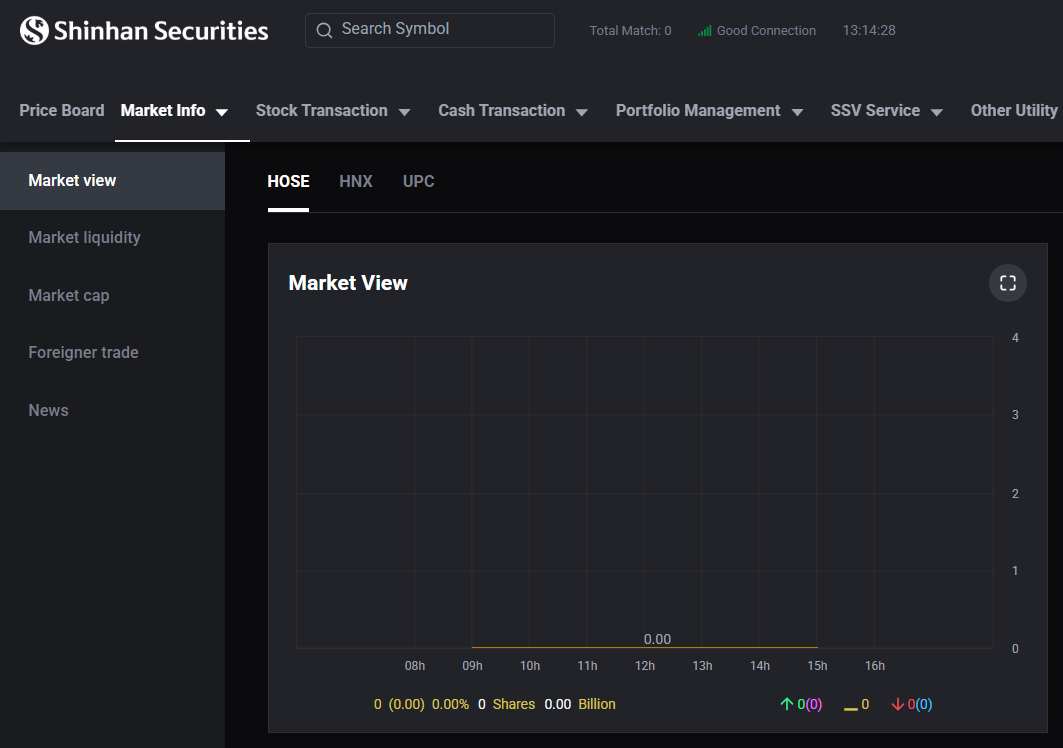Image resolution: width=1063 pixels, height=748 pixels.
Task: Open the Market Info dropdown menu
Action: tap(174, 111)
